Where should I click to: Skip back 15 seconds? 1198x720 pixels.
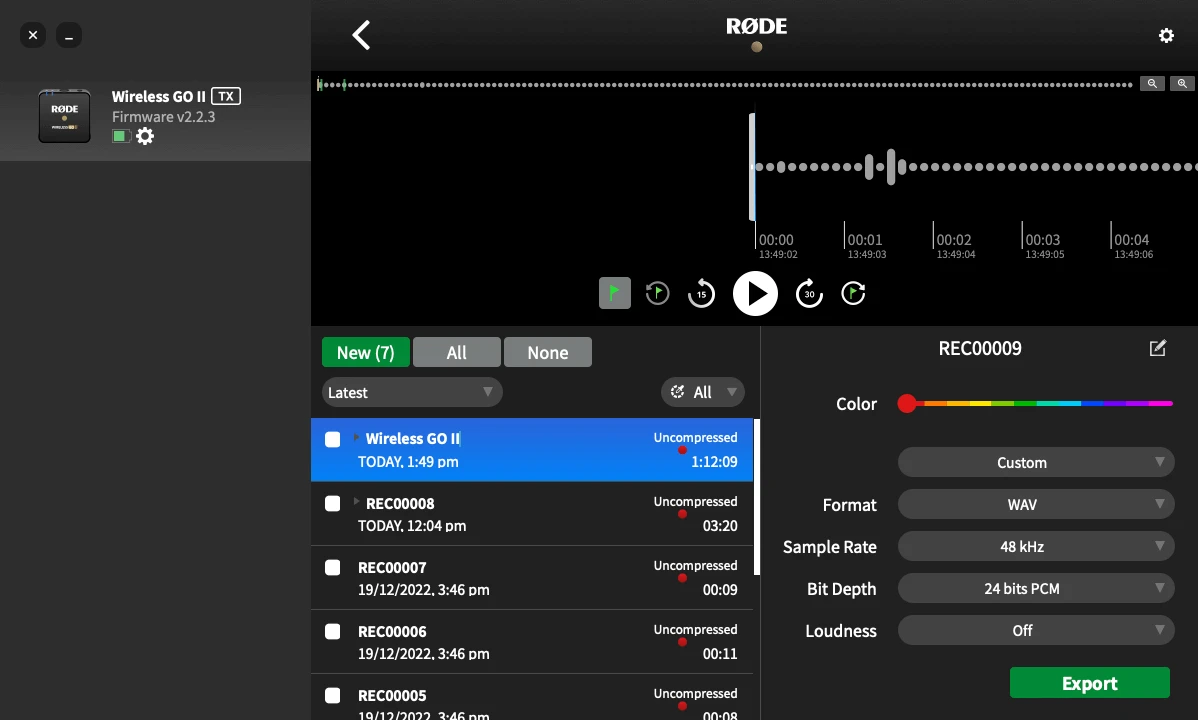[x=701, y=294]
